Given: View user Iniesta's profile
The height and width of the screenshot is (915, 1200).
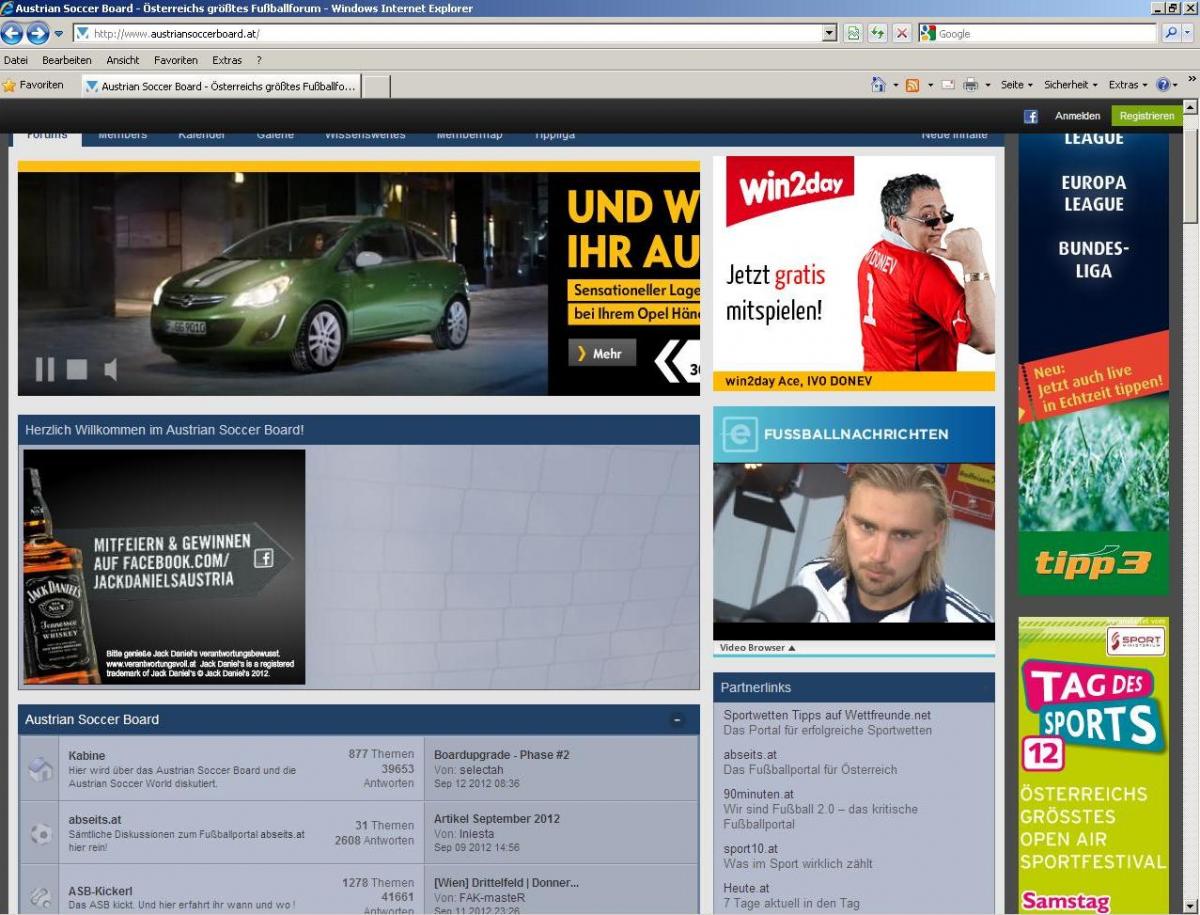Looking at the screenshot, I should point(477,834).
